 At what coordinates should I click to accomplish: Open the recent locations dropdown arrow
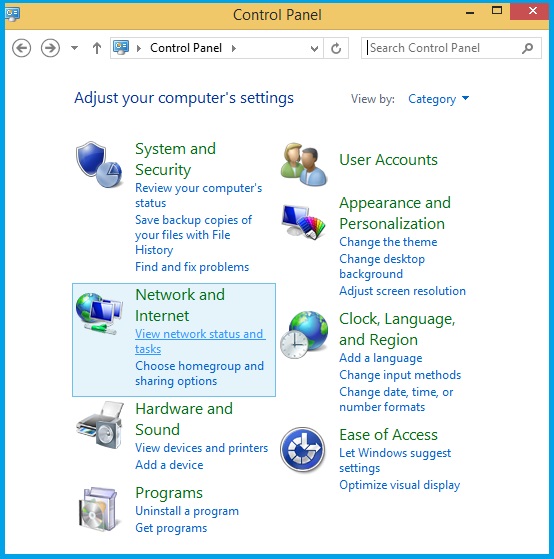[75, 48]
